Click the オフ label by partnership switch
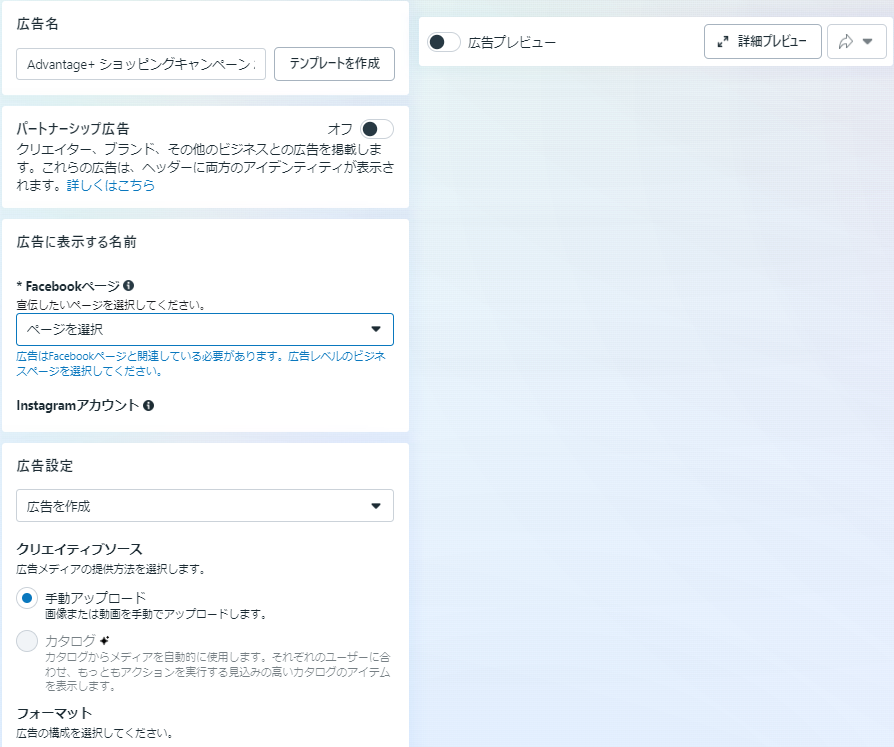Screen dimensions: 894x747 [340, 129]
